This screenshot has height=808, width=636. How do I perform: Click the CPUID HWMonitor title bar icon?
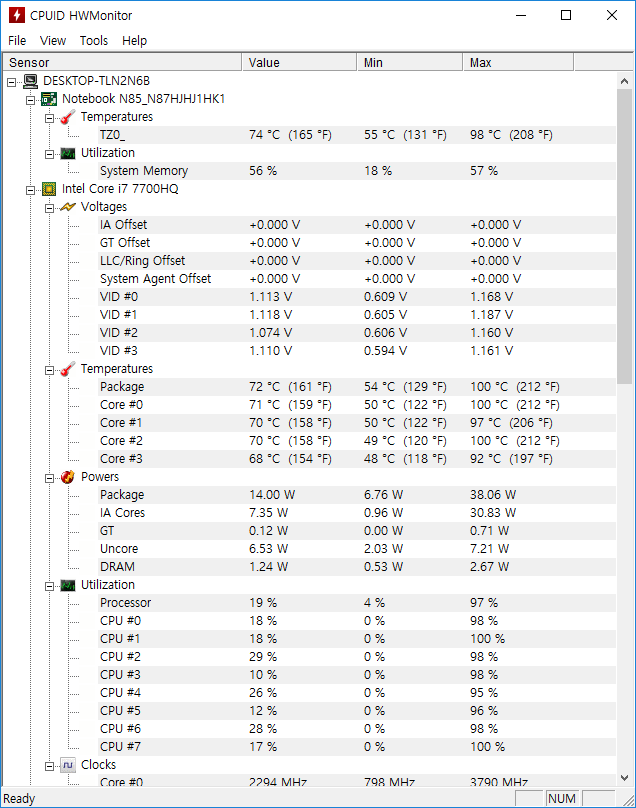(x=16, y=15)
